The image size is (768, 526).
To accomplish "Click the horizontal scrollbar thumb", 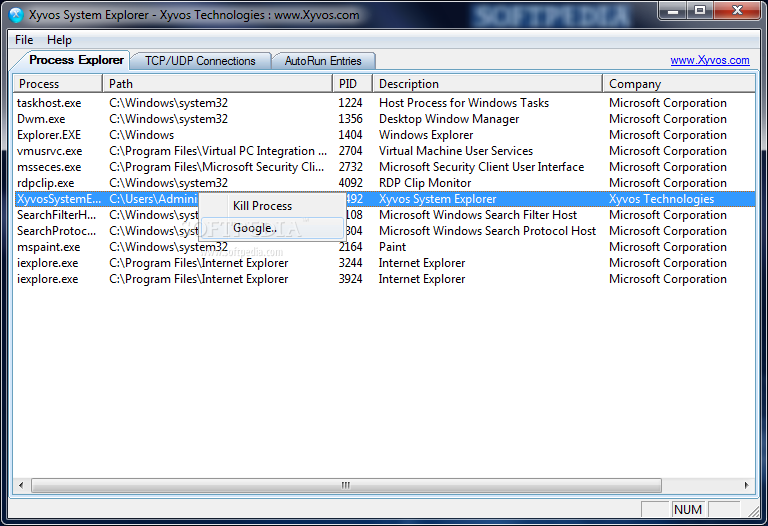I will (346, 485).
